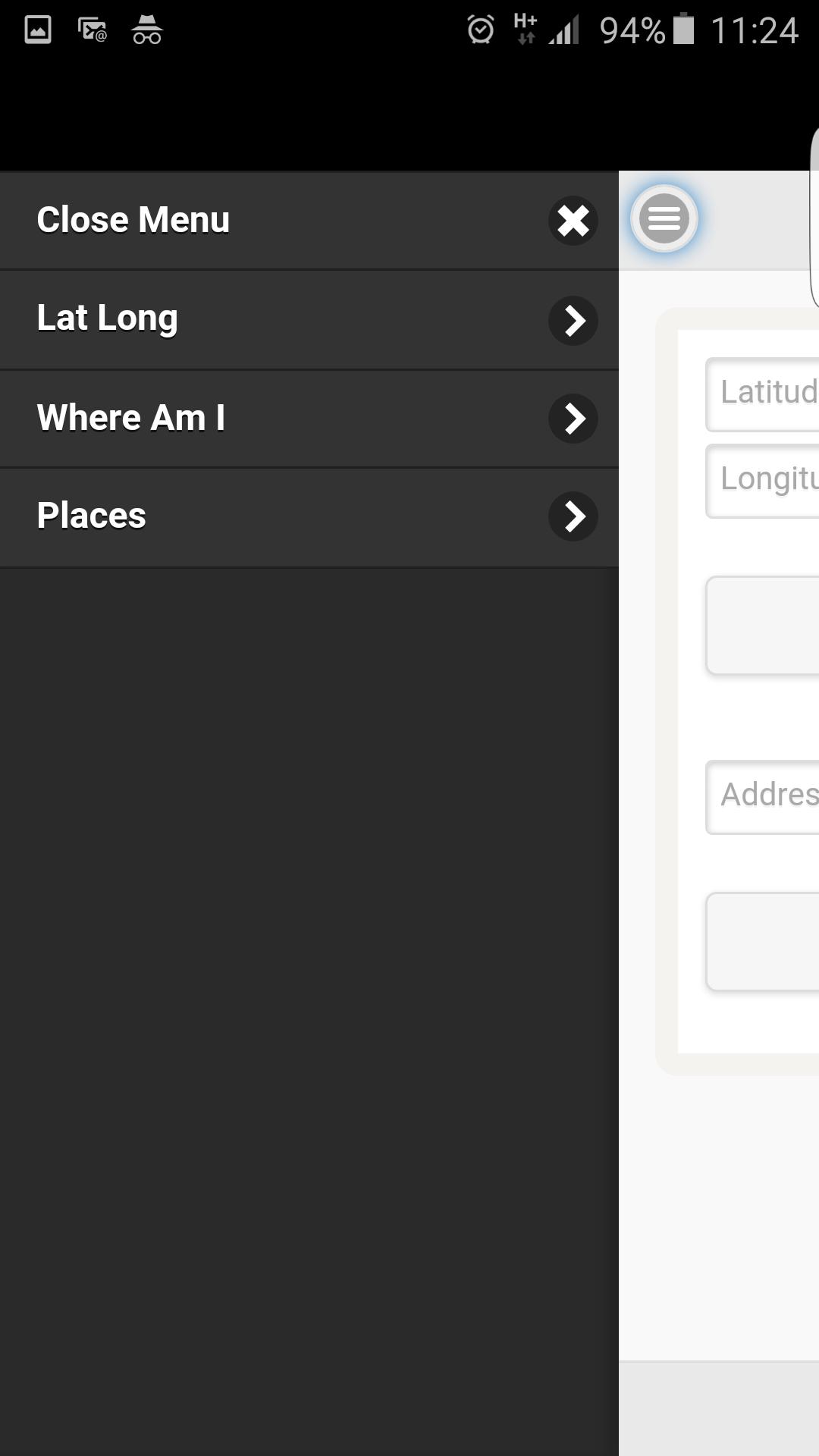The width and height of the screenshot is (819, 1456).
Task: Tap the gallery icon in the status bar
Action: click(36, 30)
